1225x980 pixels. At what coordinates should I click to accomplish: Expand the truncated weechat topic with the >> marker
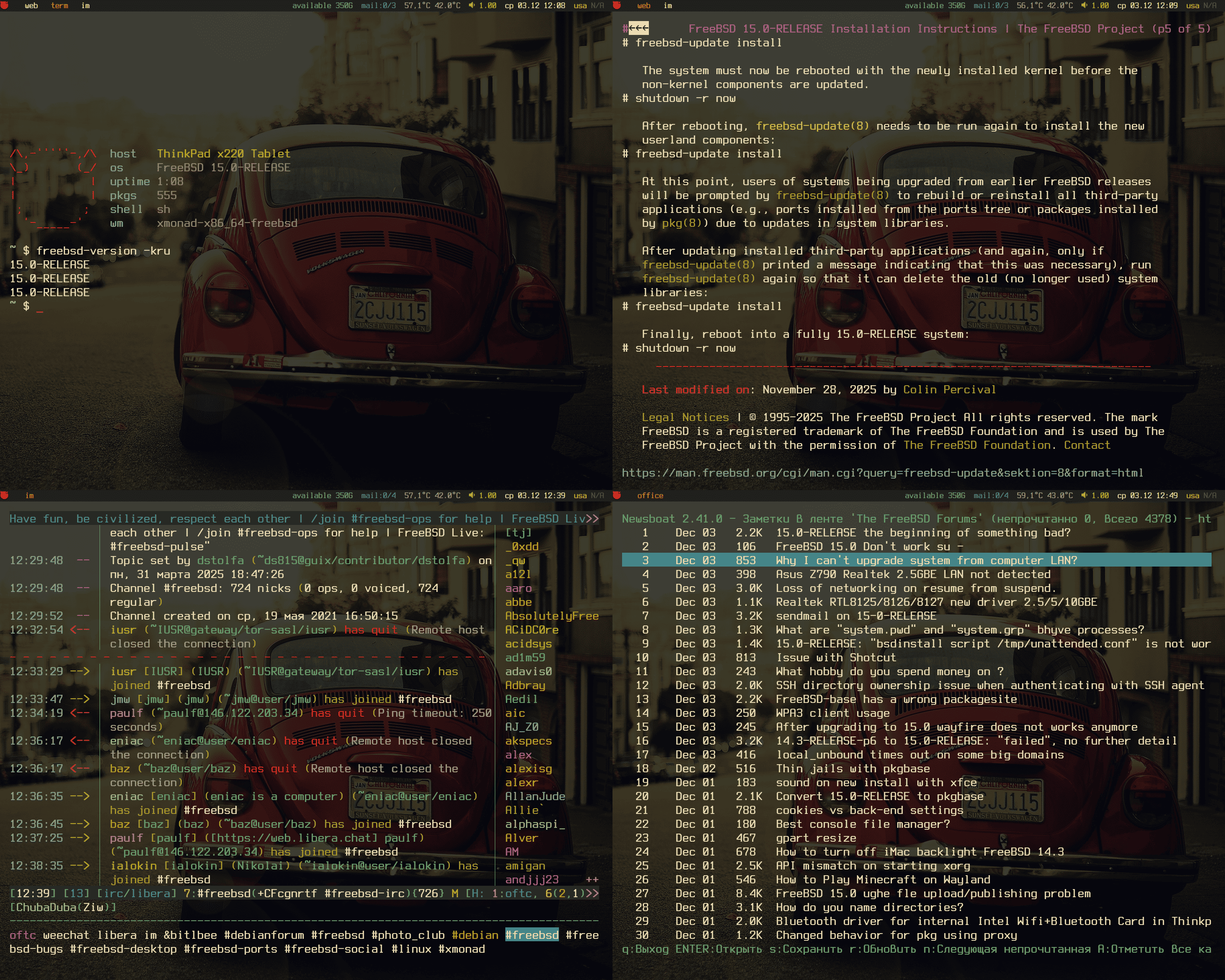pos(592,519)
